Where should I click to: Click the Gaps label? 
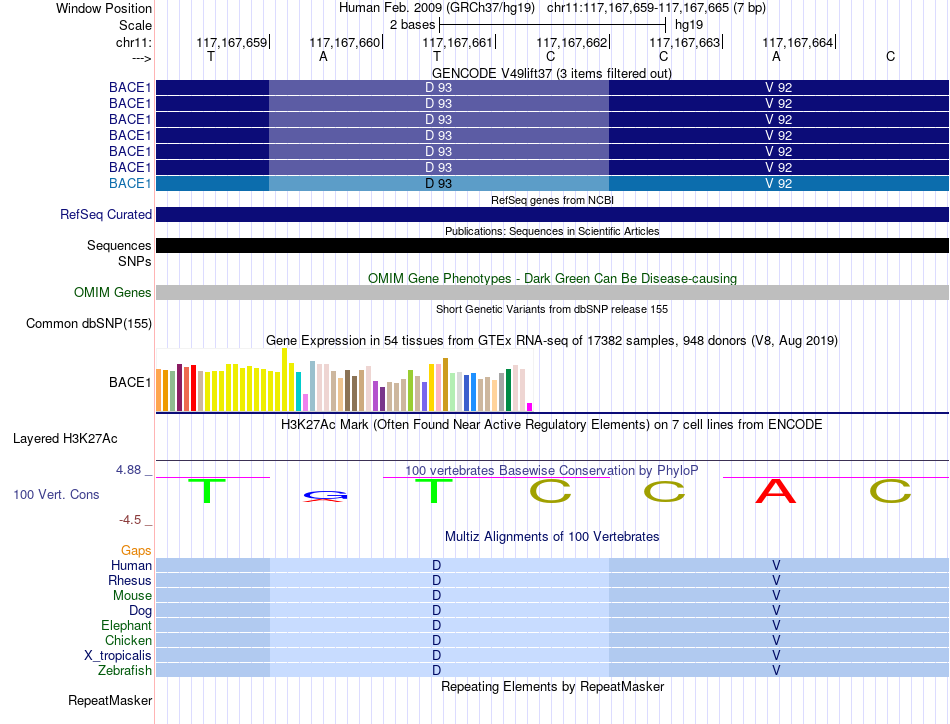click(x=136, y=550)
